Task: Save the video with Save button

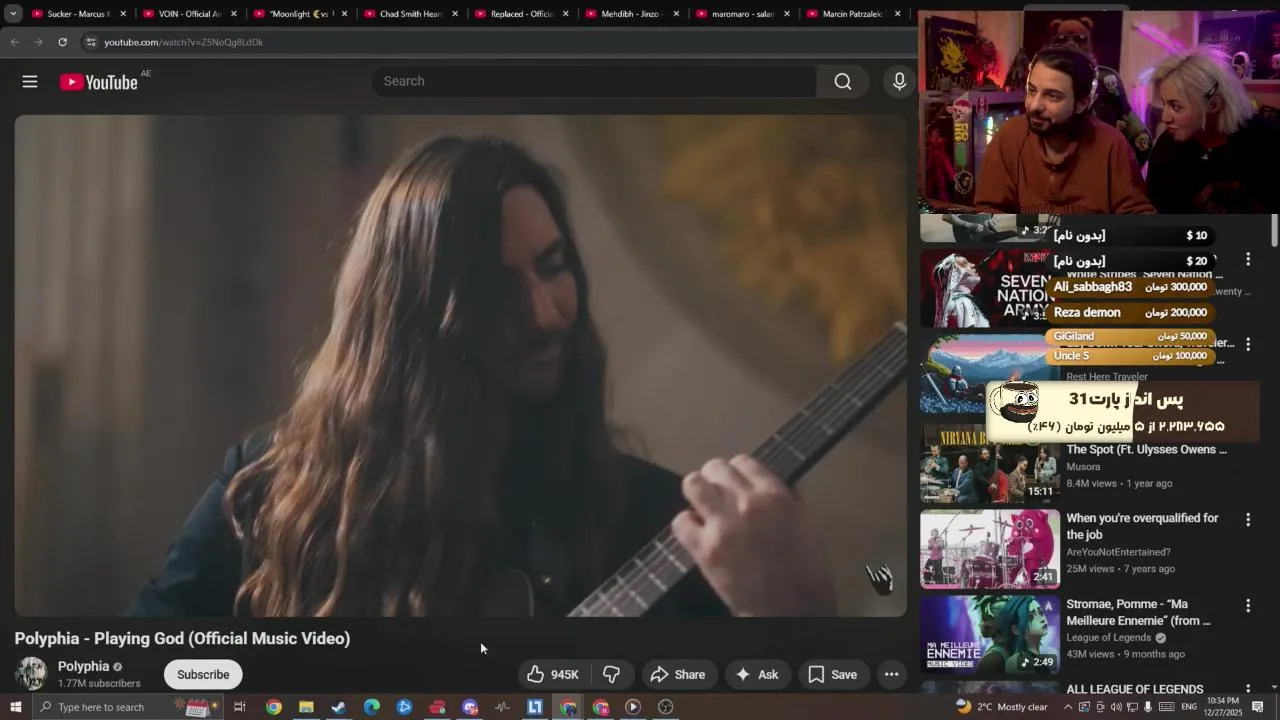Action: point(832,675)
